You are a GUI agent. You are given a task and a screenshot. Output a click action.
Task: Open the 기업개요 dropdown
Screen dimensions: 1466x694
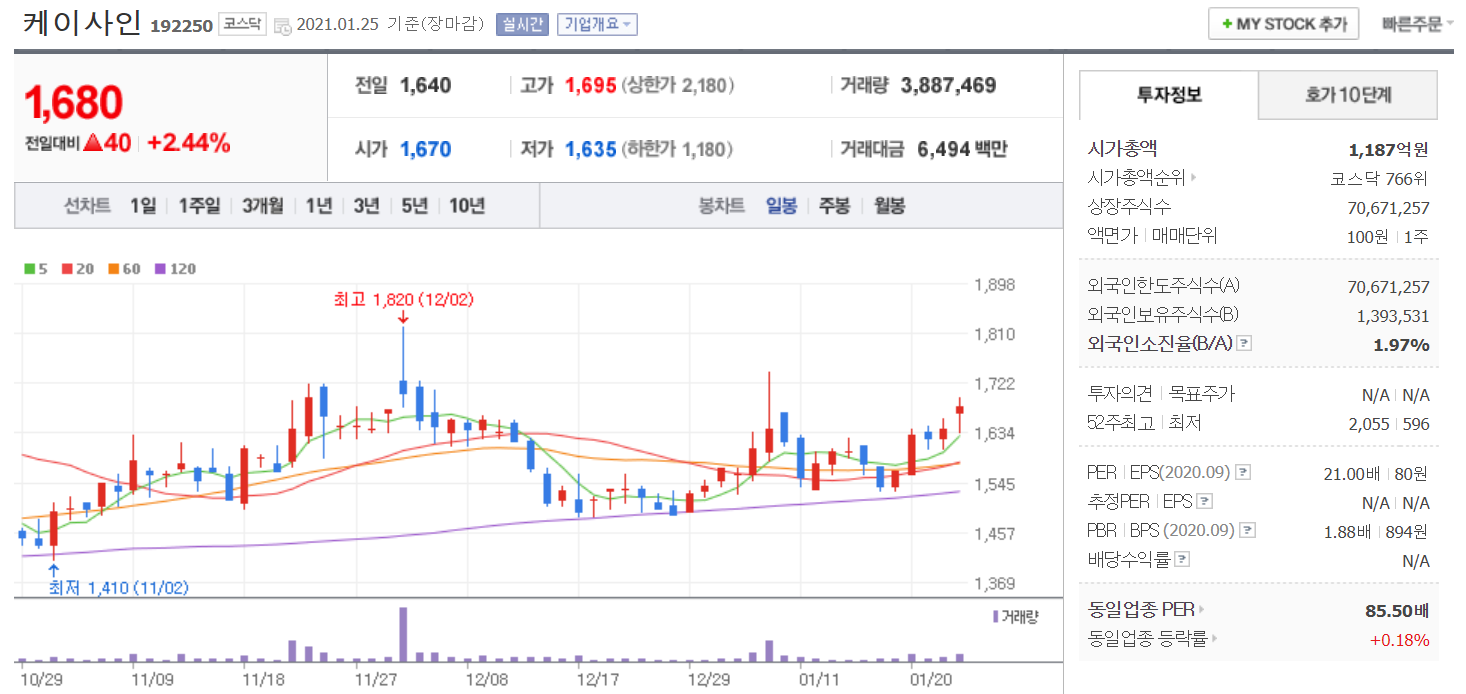(x=597, y=25)
